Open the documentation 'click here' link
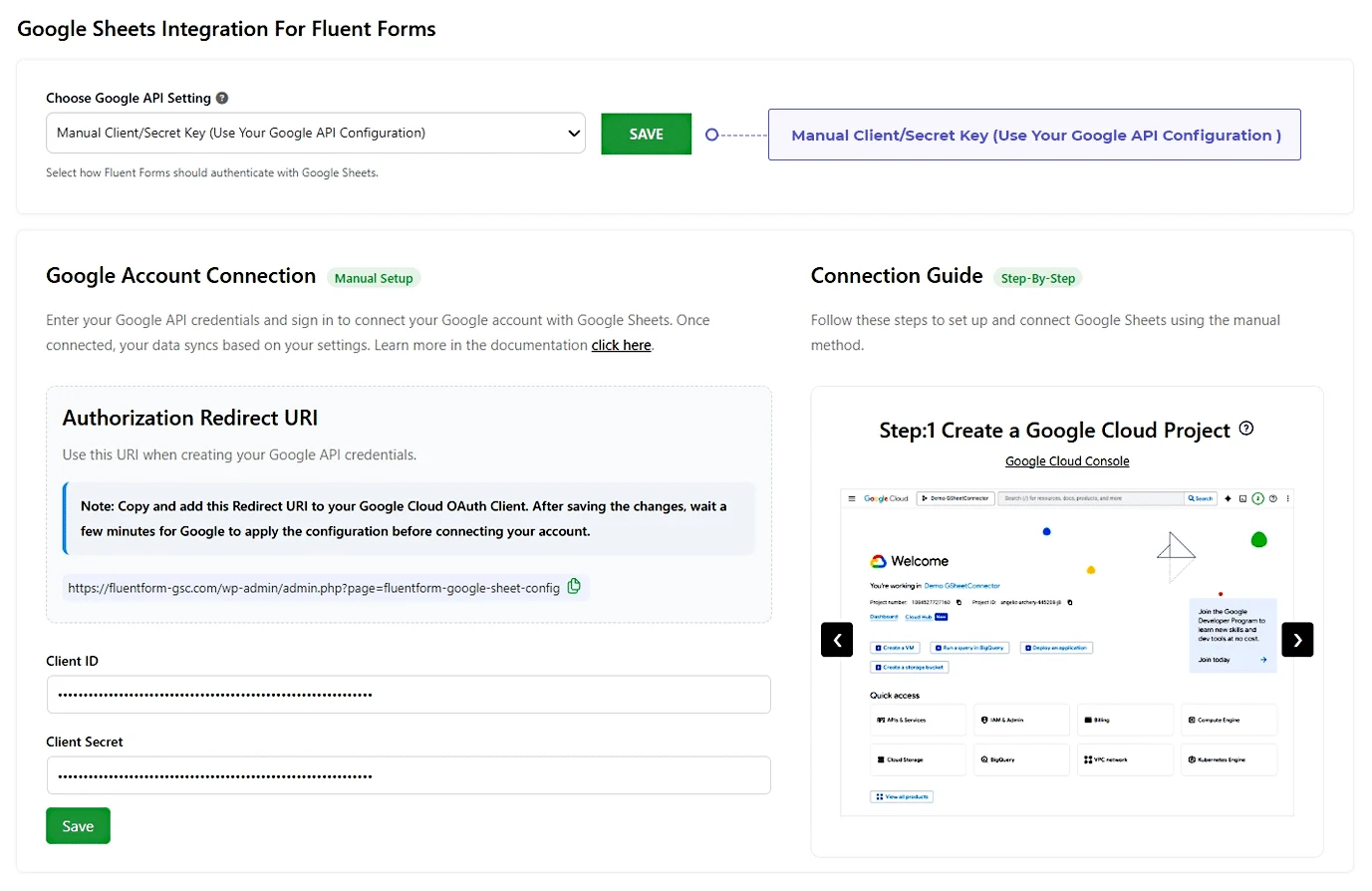The width and height of the screenshot is (1372, 891). (x=621, y=346)
